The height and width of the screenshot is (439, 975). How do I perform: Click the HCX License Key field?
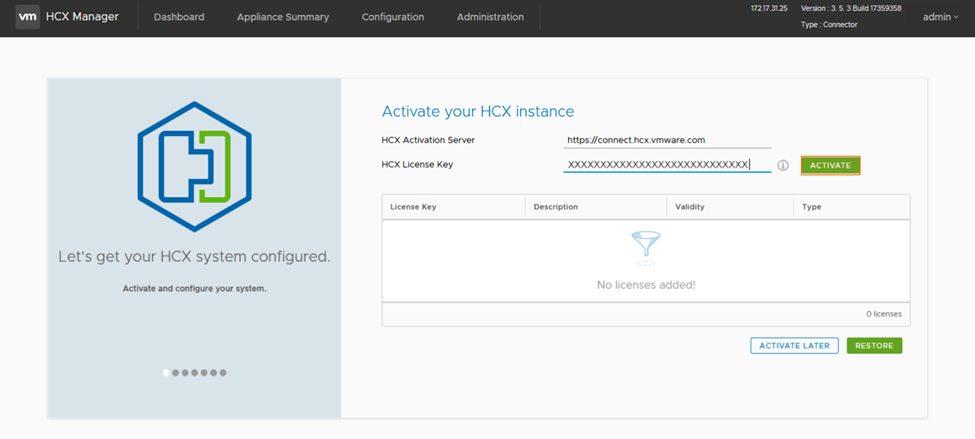[x=667, y=165]
